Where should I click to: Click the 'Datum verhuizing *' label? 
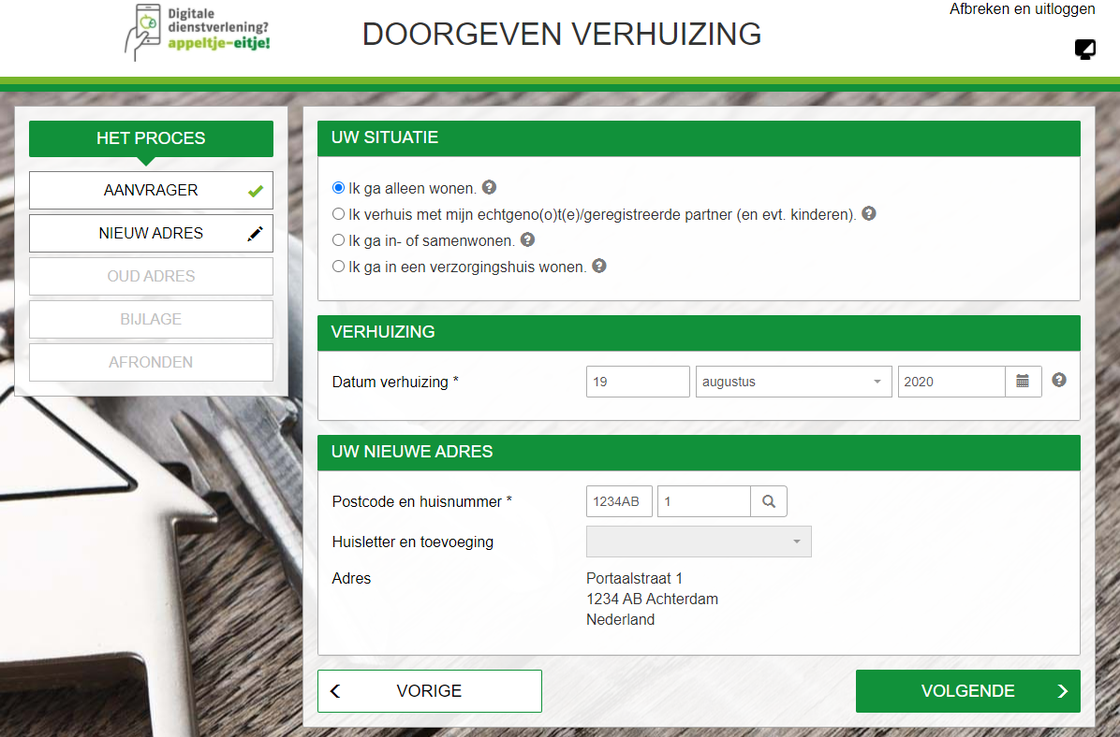[x=395, y=382]
